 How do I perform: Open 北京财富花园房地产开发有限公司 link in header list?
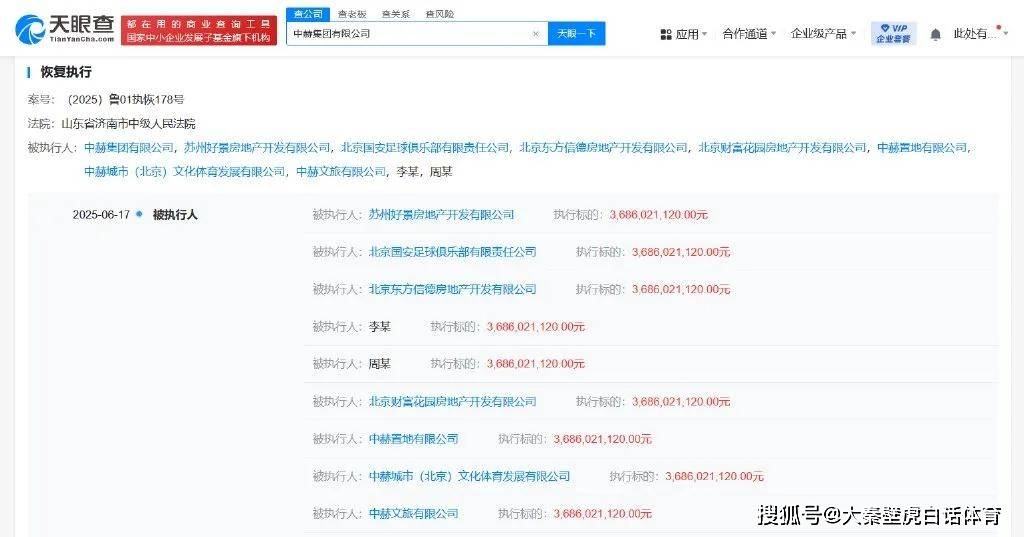coord(782,148)
